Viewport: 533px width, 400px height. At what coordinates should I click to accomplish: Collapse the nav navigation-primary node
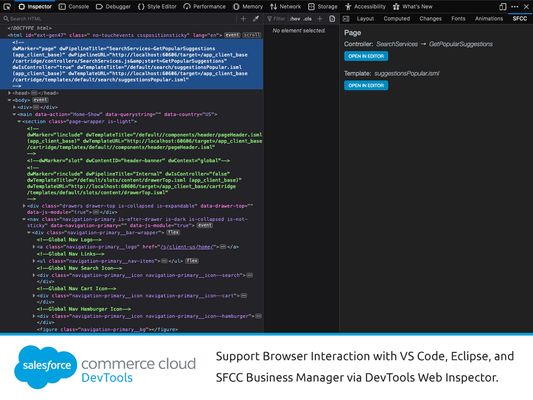click(24, 219)
